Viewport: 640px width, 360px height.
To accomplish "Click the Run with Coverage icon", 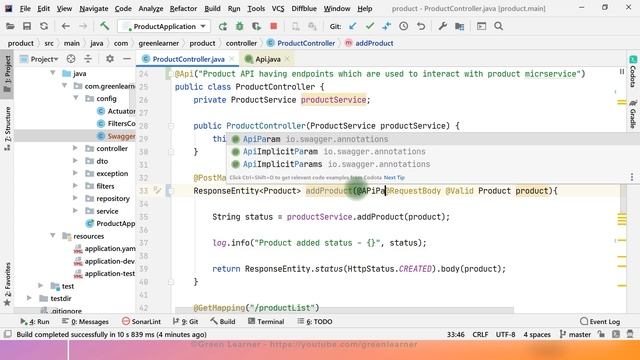I will tap(256, 27).
